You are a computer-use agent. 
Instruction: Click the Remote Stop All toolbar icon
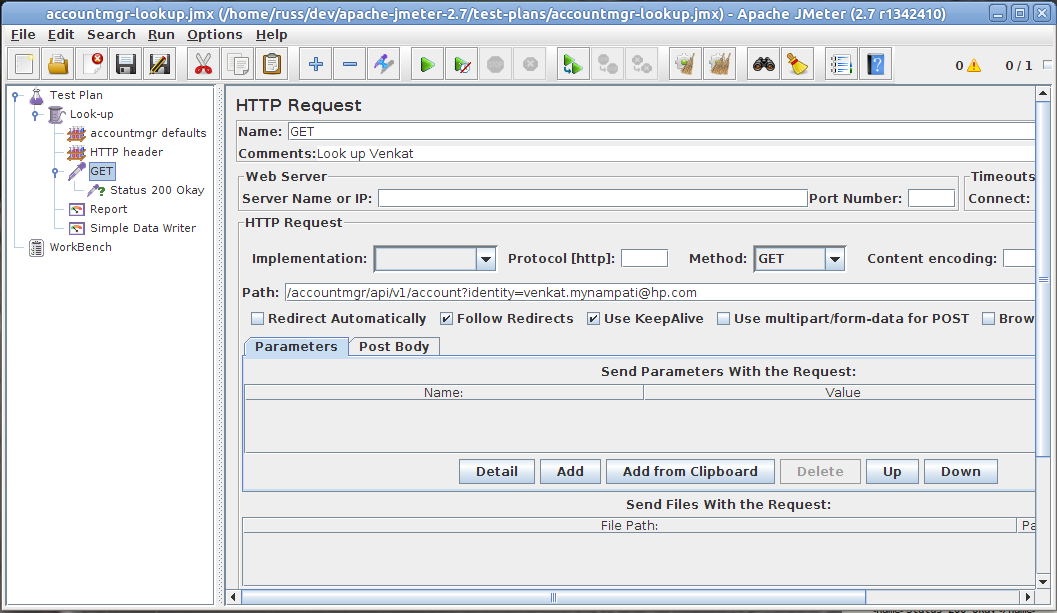(x=607, y=65)
